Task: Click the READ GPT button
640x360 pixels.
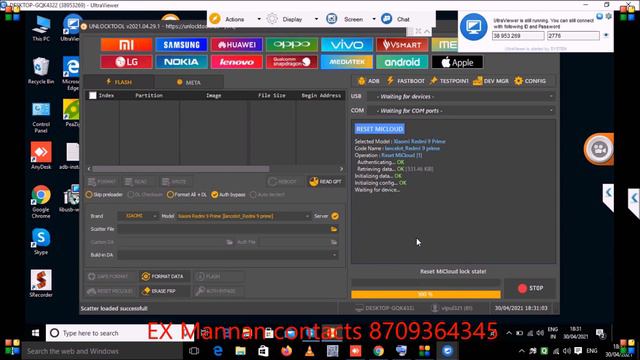Action: pyautogui.click(x=325, y=182)
